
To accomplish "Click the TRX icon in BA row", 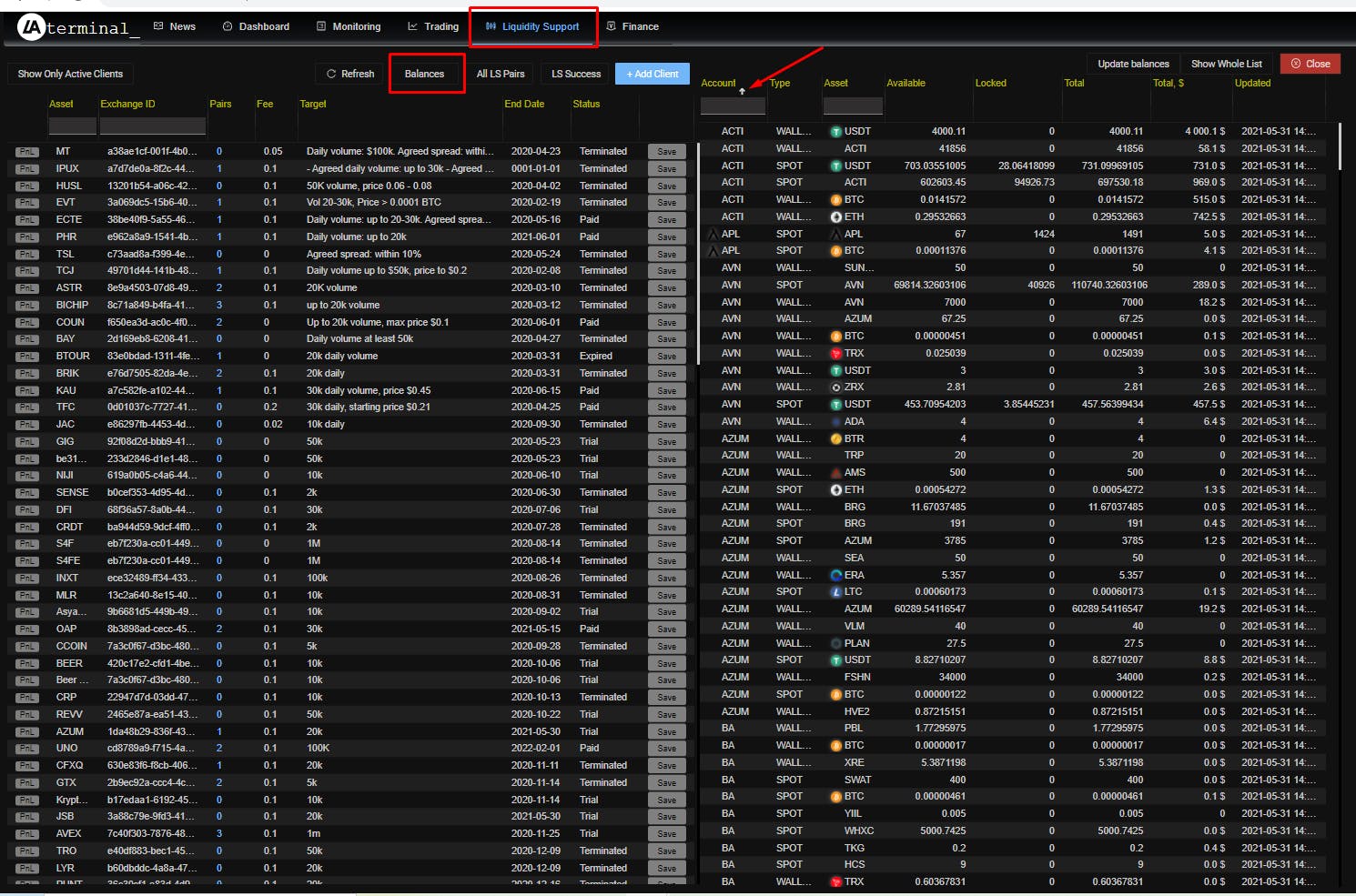I will 835,881.
